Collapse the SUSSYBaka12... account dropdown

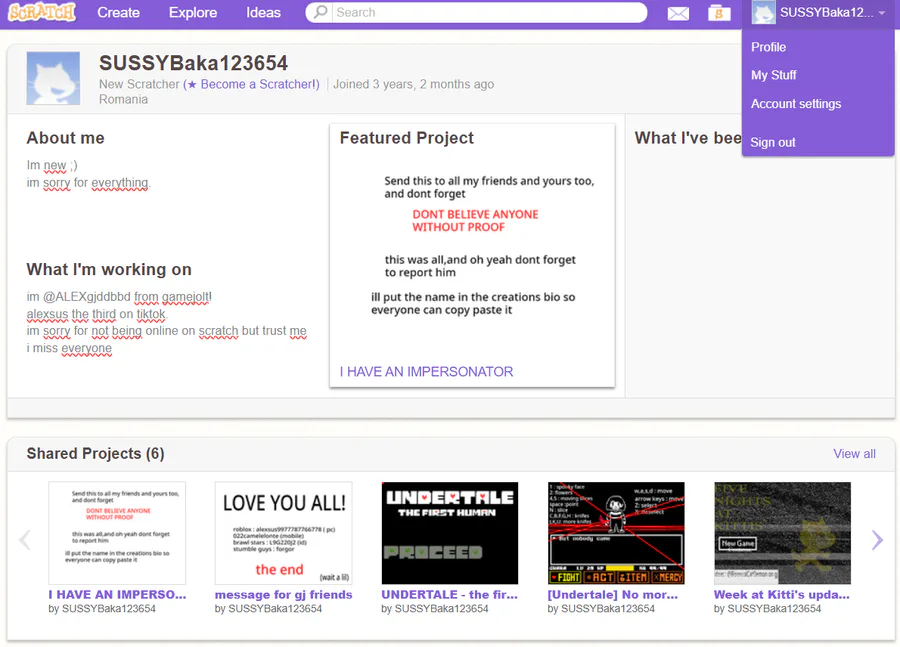(821, 13)
